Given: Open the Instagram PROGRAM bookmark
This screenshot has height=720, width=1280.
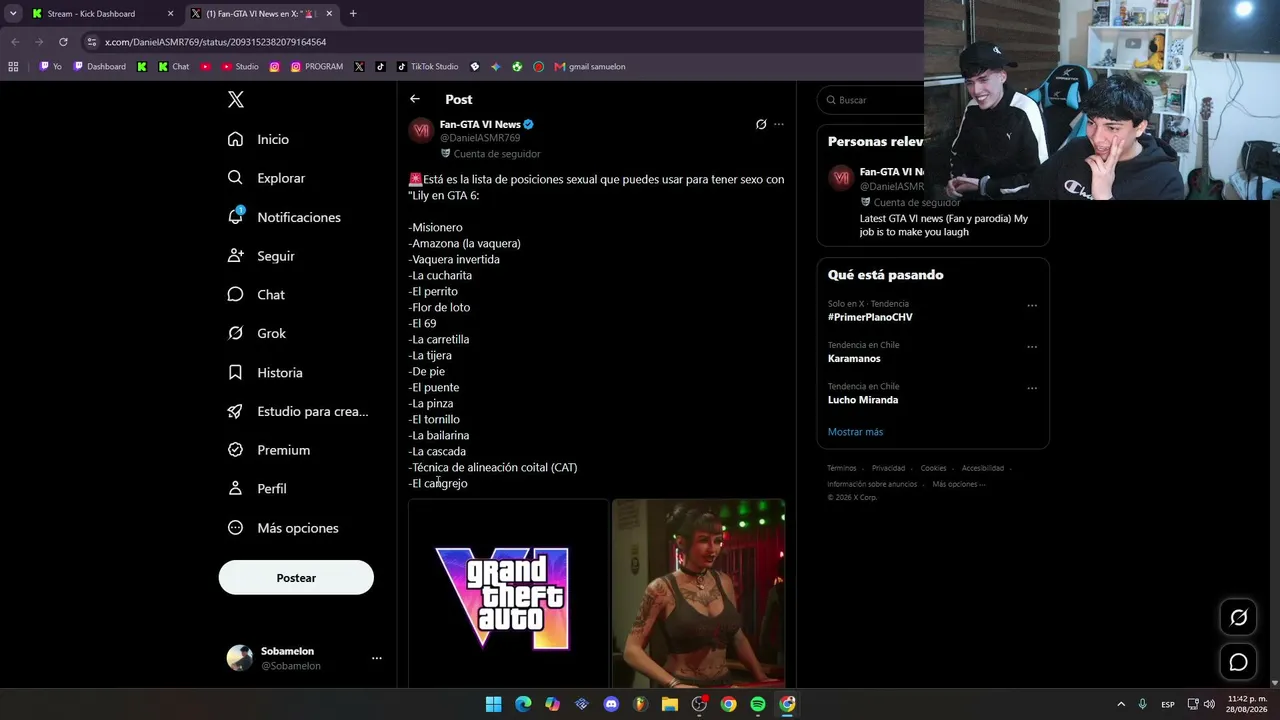Looking at the screenshot, I should 317,67.
